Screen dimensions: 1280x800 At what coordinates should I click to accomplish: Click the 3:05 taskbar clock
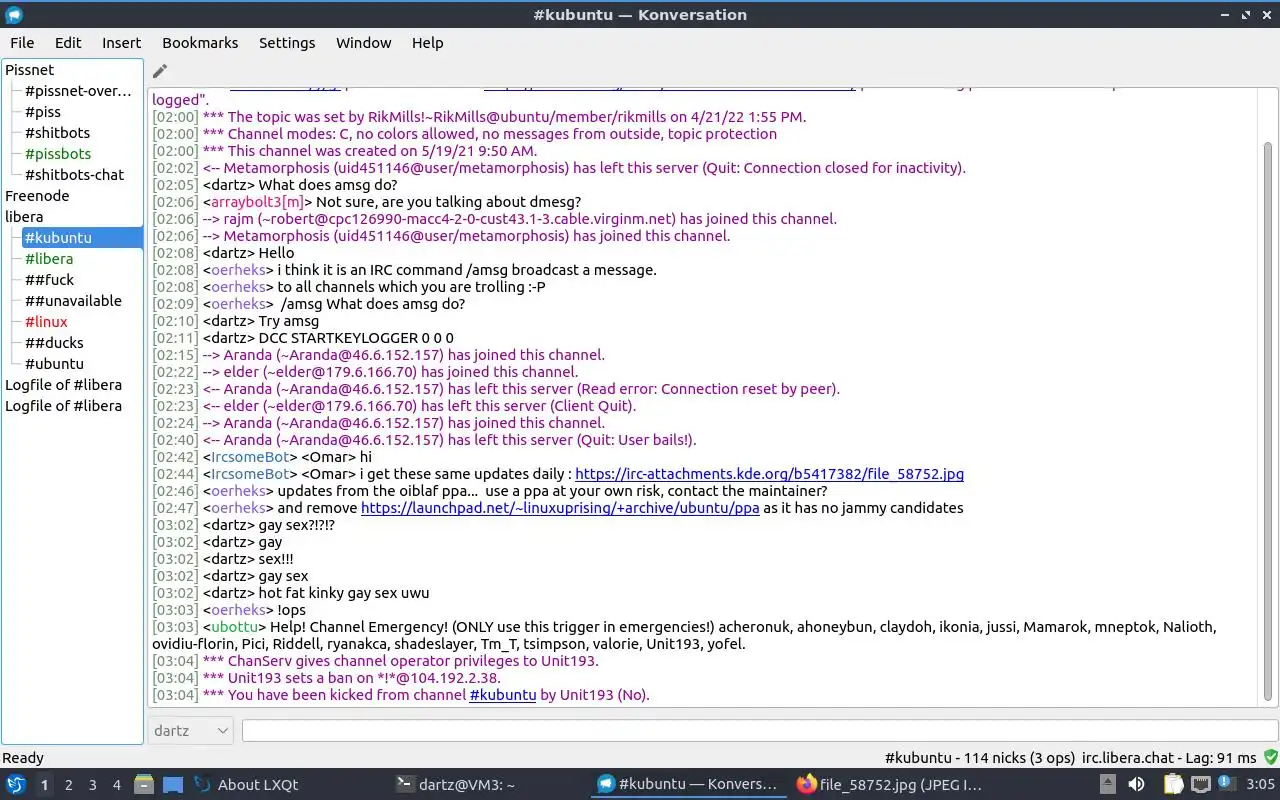(1261, 785)
